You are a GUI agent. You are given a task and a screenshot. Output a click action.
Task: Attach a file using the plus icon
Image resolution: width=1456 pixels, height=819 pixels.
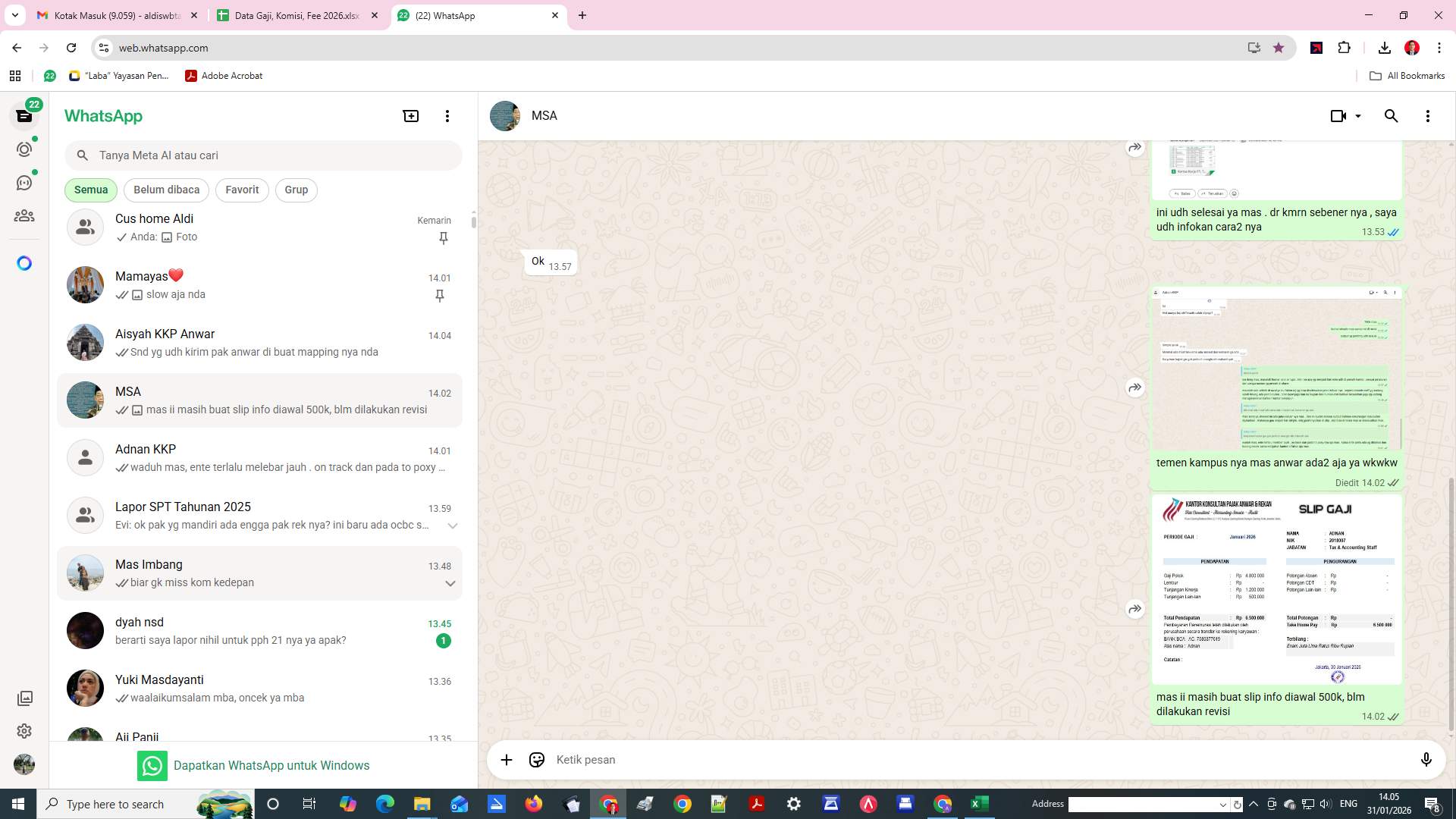pyautogui.click(x=506, y=759)
